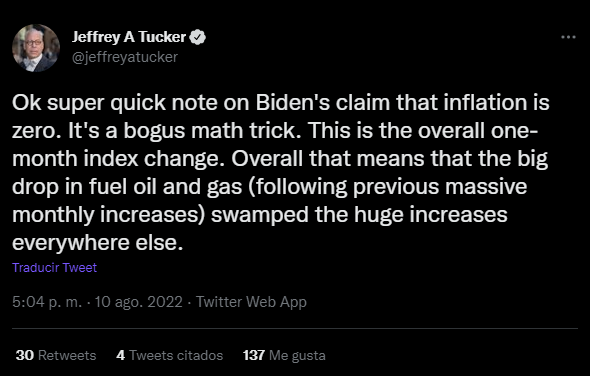
Task: Visit the Jeffrey A Tucker display name
Action: (x=129, y=37)
